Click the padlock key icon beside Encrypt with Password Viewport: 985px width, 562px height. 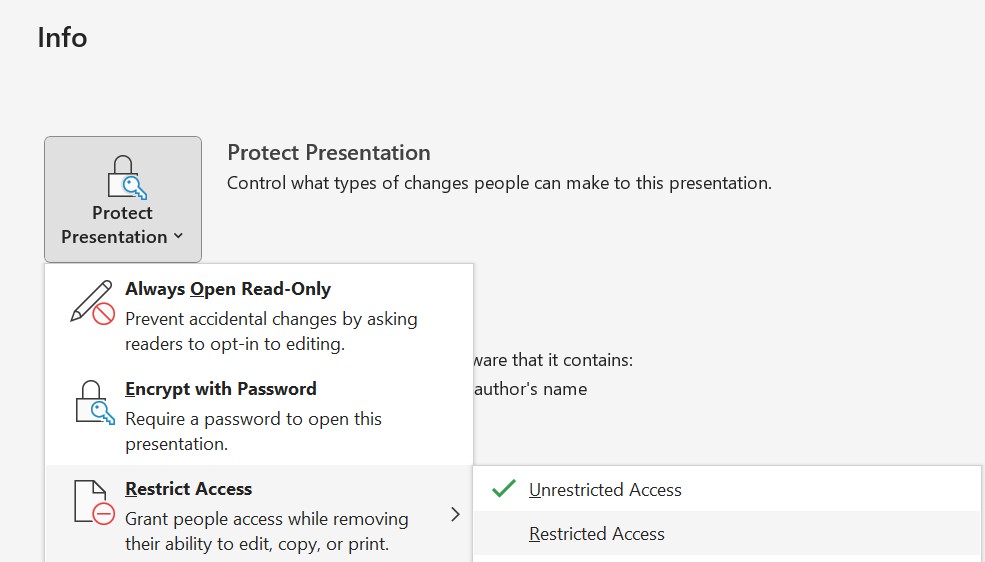click(x=95, y=403)
